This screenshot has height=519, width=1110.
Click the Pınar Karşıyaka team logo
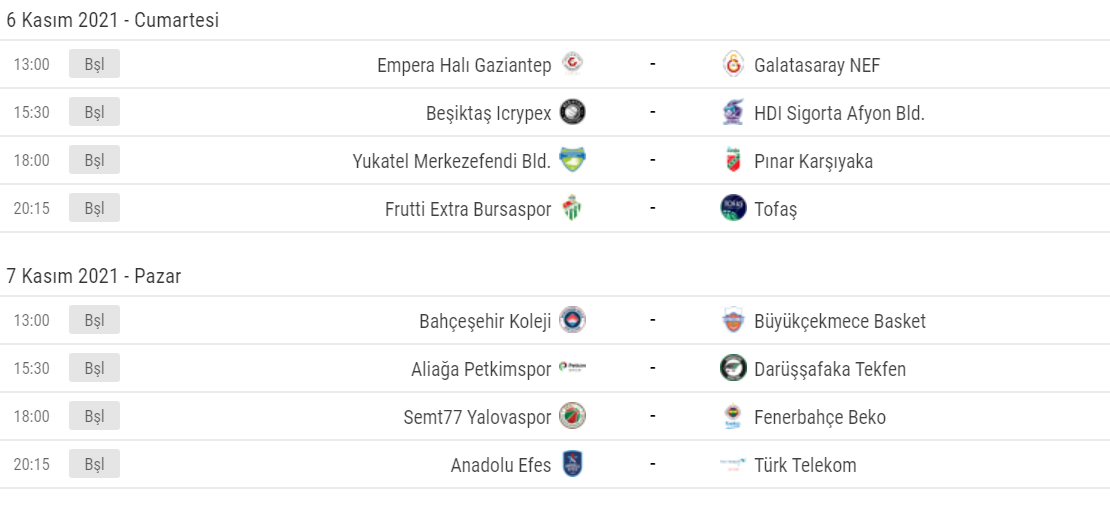coord(733,161)
